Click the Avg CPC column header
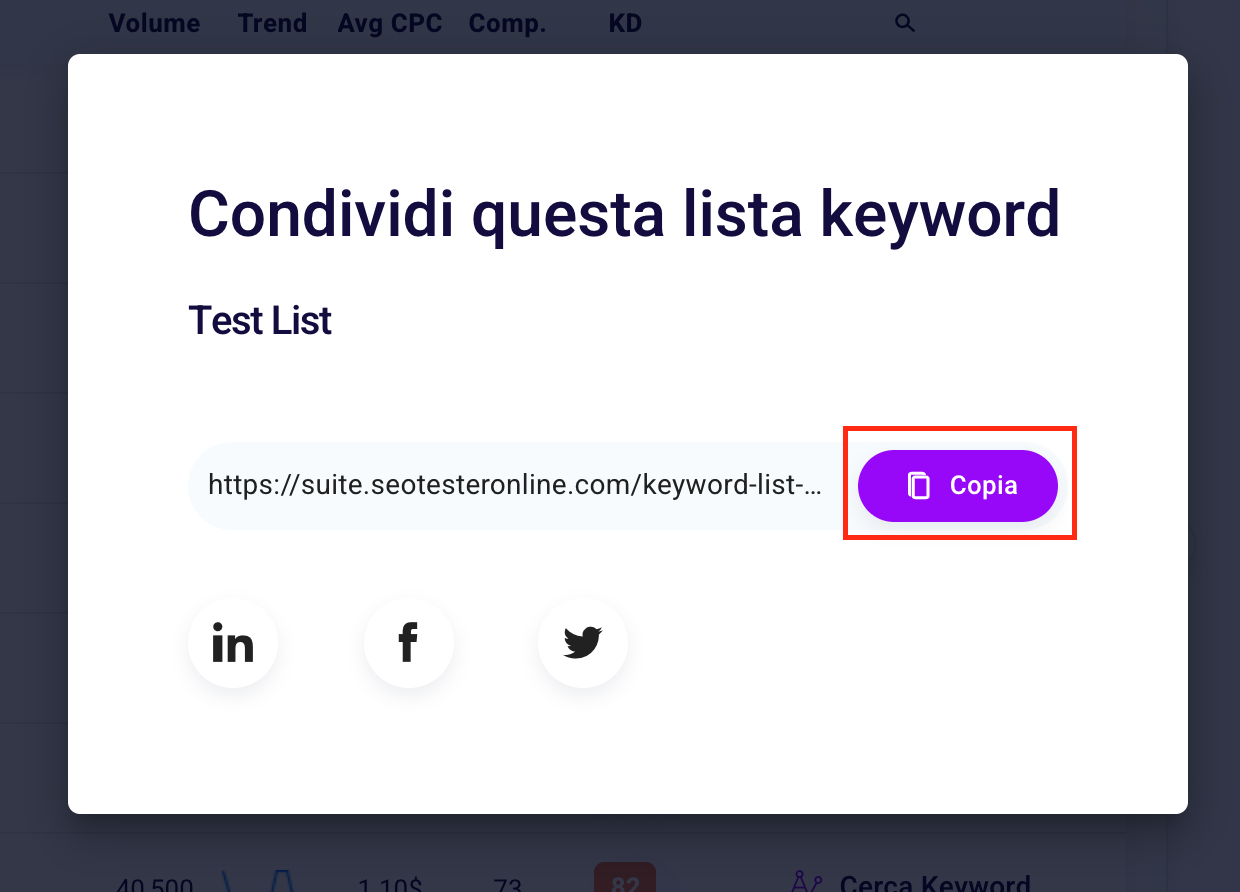Viewport: 1240px width, 892px height. [x=390, y=23]
